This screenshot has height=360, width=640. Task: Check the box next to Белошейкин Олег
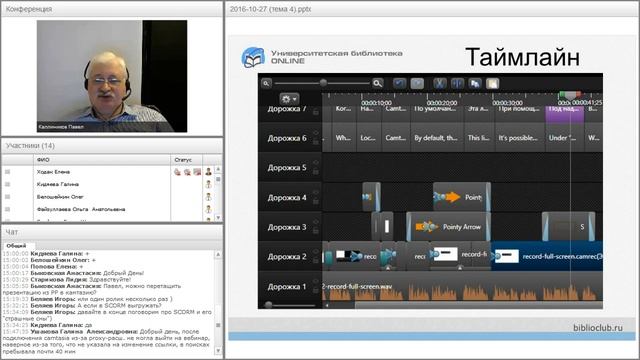(7, 196)
